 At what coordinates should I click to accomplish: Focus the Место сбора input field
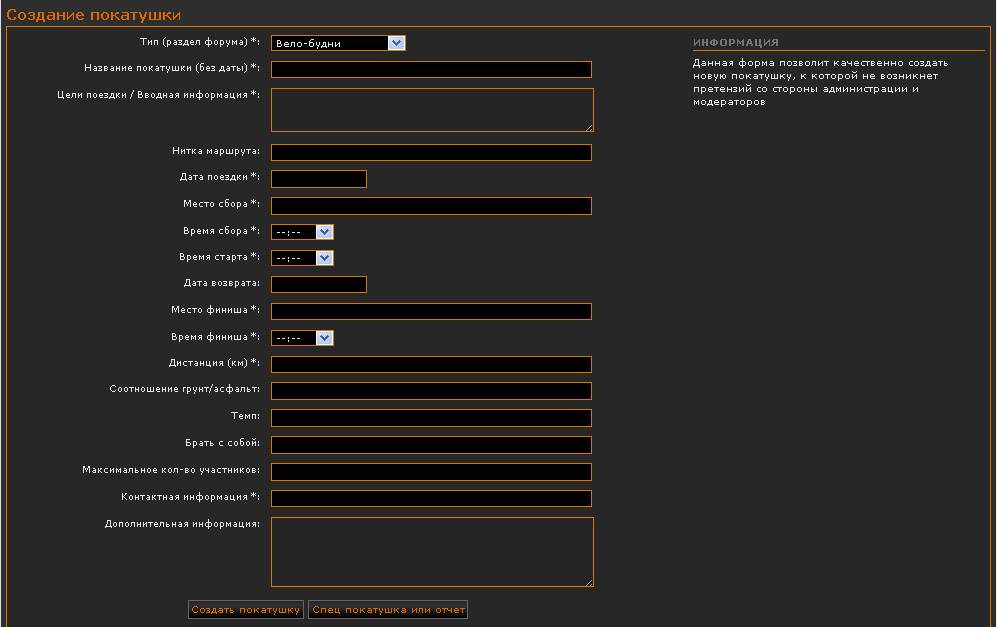pyautogui.click(x=431, y=206)
